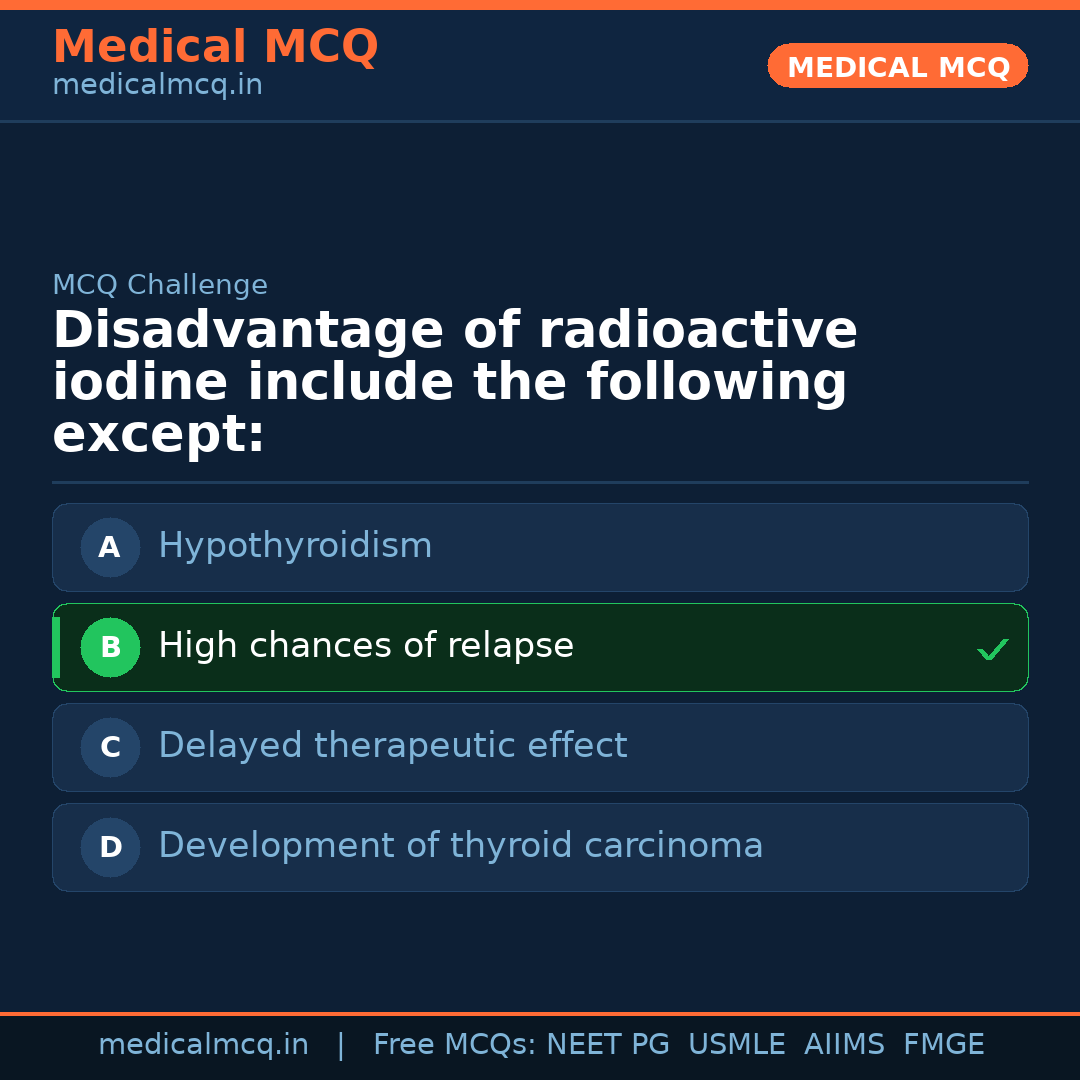Click FMGE in the footer
This screenshot has height=1080, width=1080.
(x=943, y=1045)
